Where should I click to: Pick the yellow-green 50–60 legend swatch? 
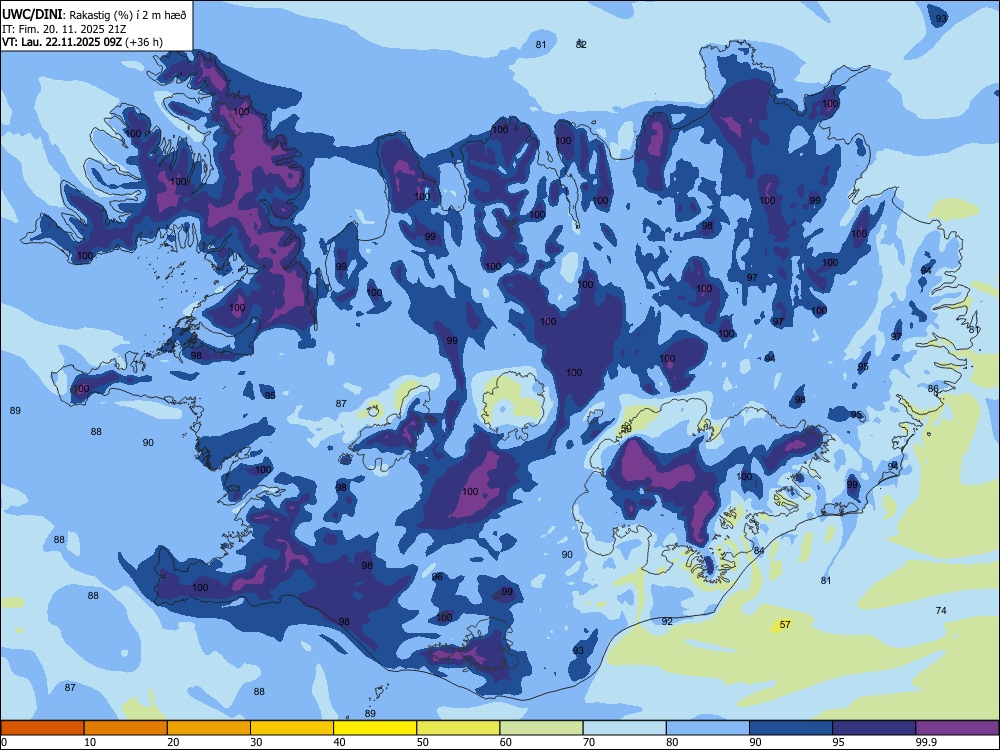[x=458, y=728]
